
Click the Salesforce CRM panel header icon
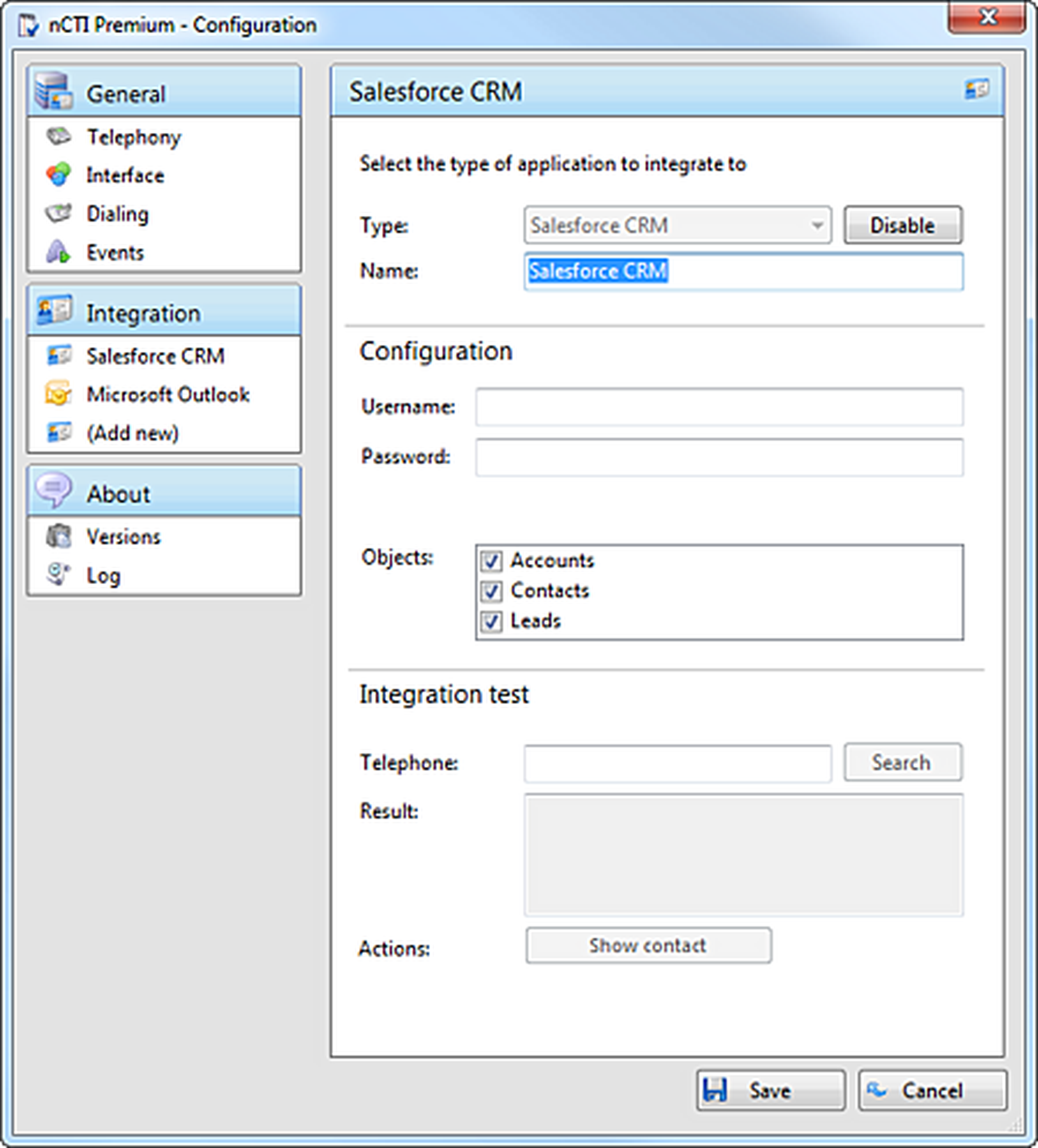coord(976,90)
